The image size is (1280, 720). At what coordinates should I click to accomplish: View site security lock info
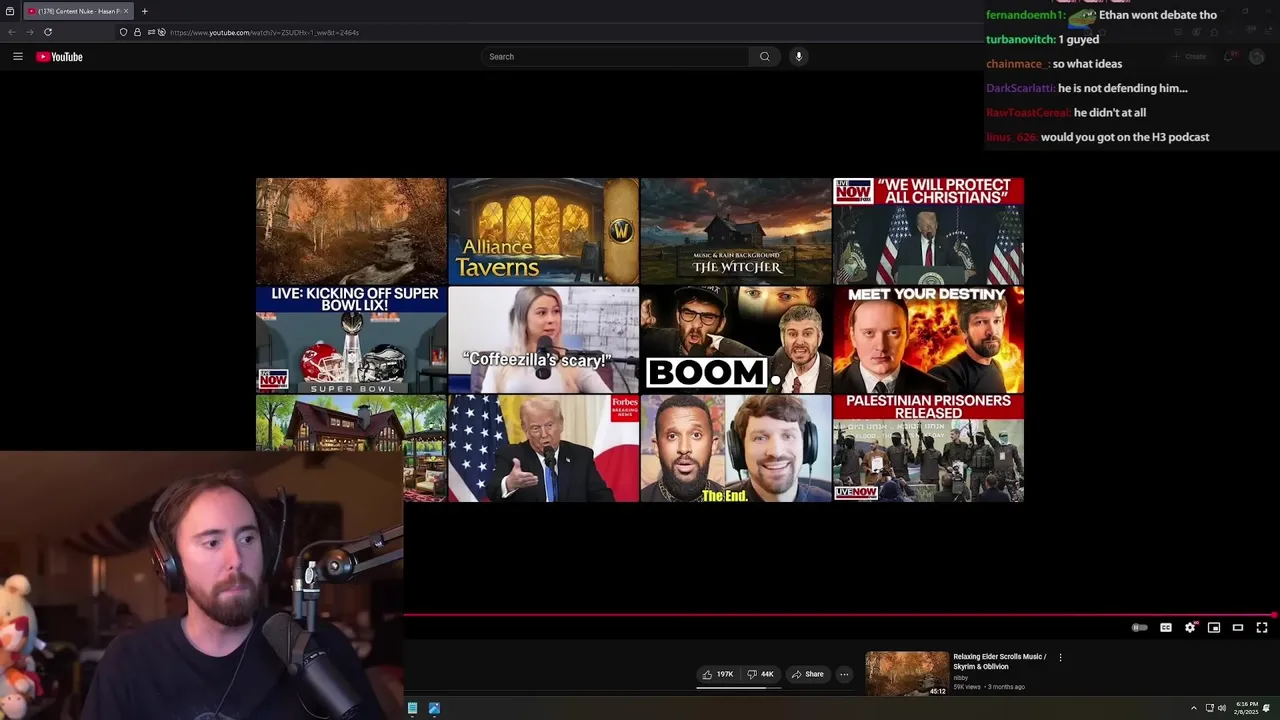coord(137,32)
